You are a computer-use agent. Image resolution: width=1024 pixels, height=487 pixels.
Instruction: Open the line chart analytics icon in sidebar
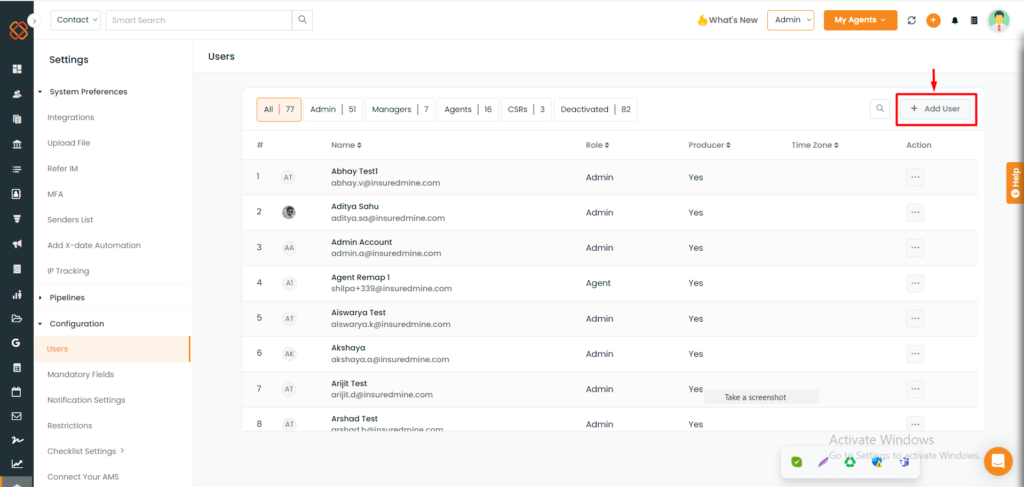[x=17, y=464]
